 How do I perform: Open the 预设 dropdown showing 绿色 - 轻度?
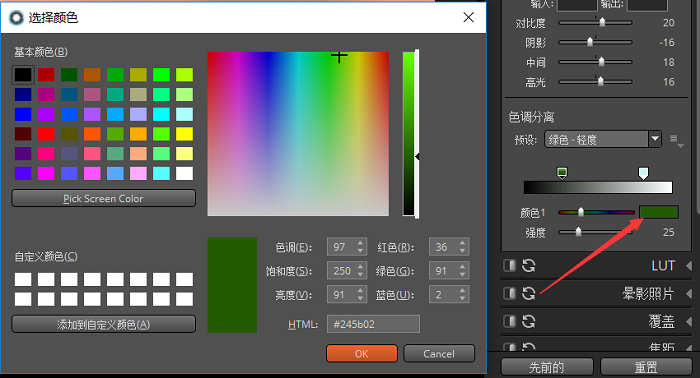[x=603, y=140]
